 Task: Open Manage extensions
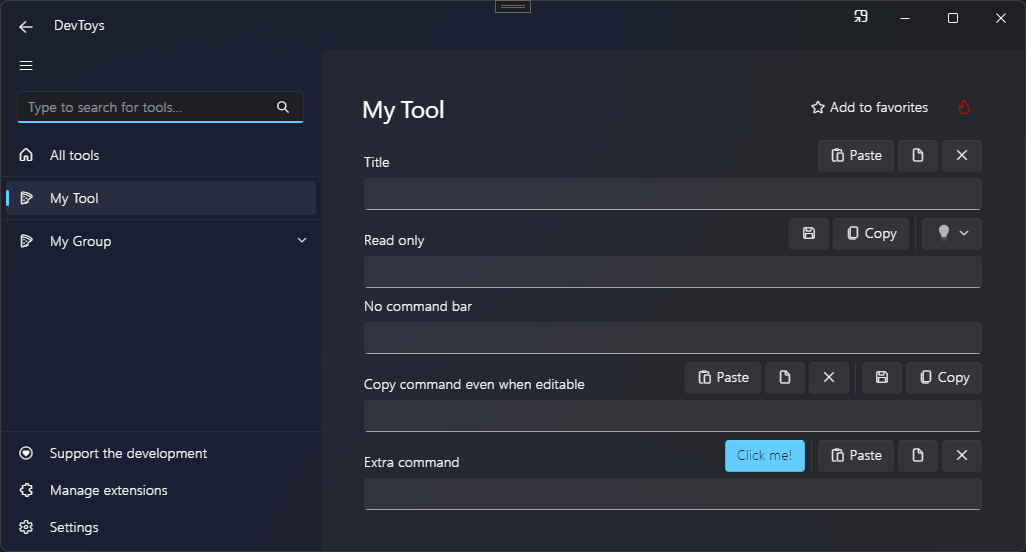coord(161,490)
